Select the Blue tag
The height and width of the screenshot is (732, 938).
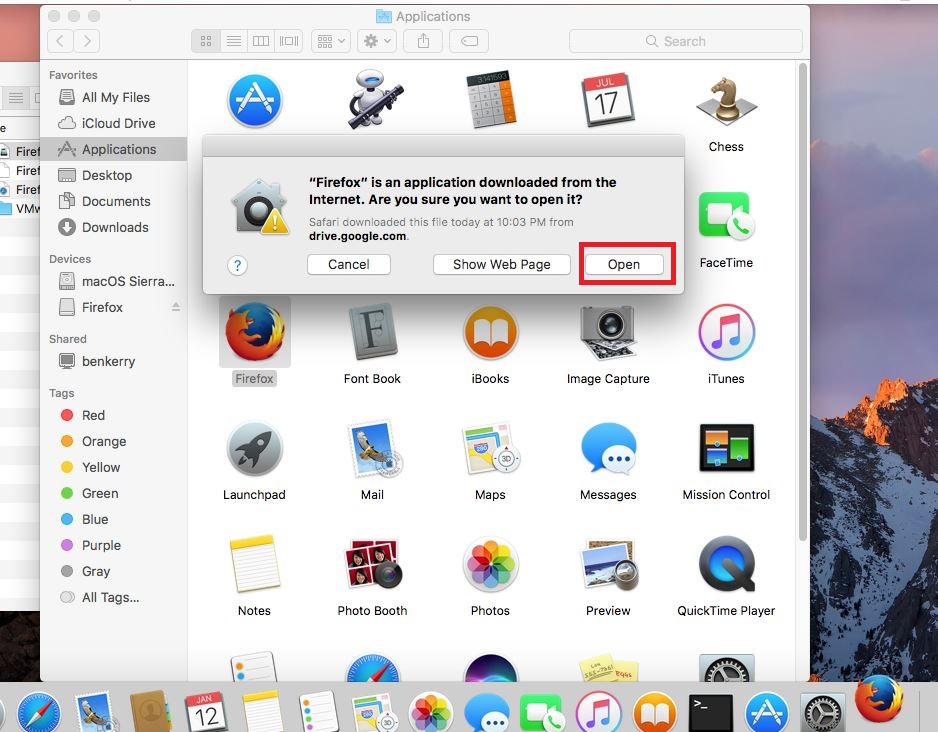(114, 519)
